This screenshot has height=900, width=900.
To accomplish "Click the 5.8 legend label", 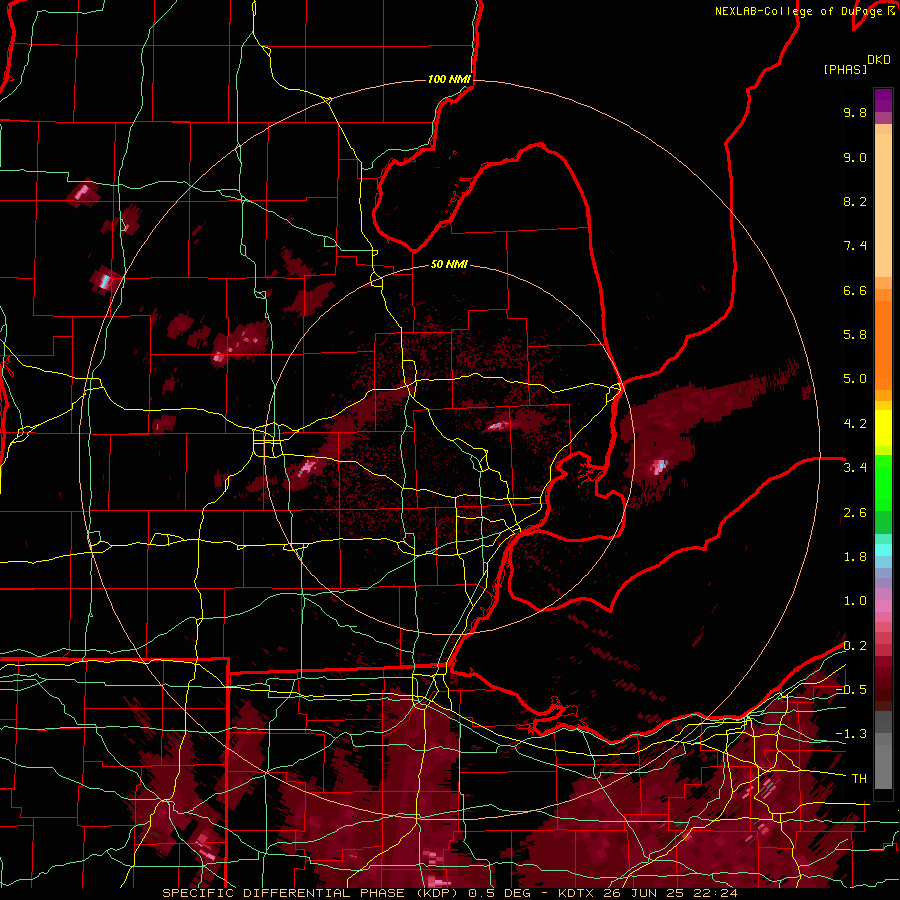I will point(855,335).
